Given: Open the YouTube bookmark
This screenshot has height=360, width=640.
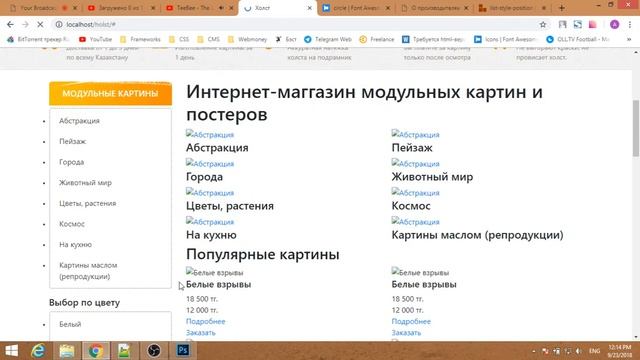Looking at the screenshot, I should pos(96,39).
